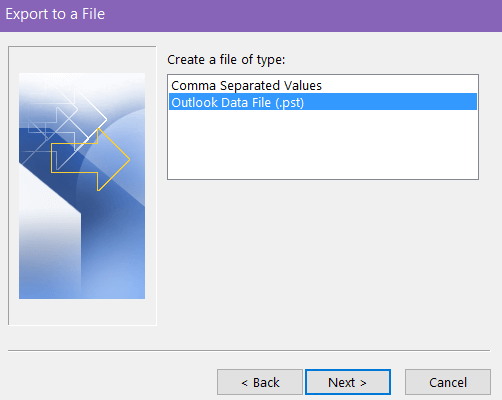
Task: Click the blank gray area under the list box
Action: pyautogui.click(x=323, y=263)
